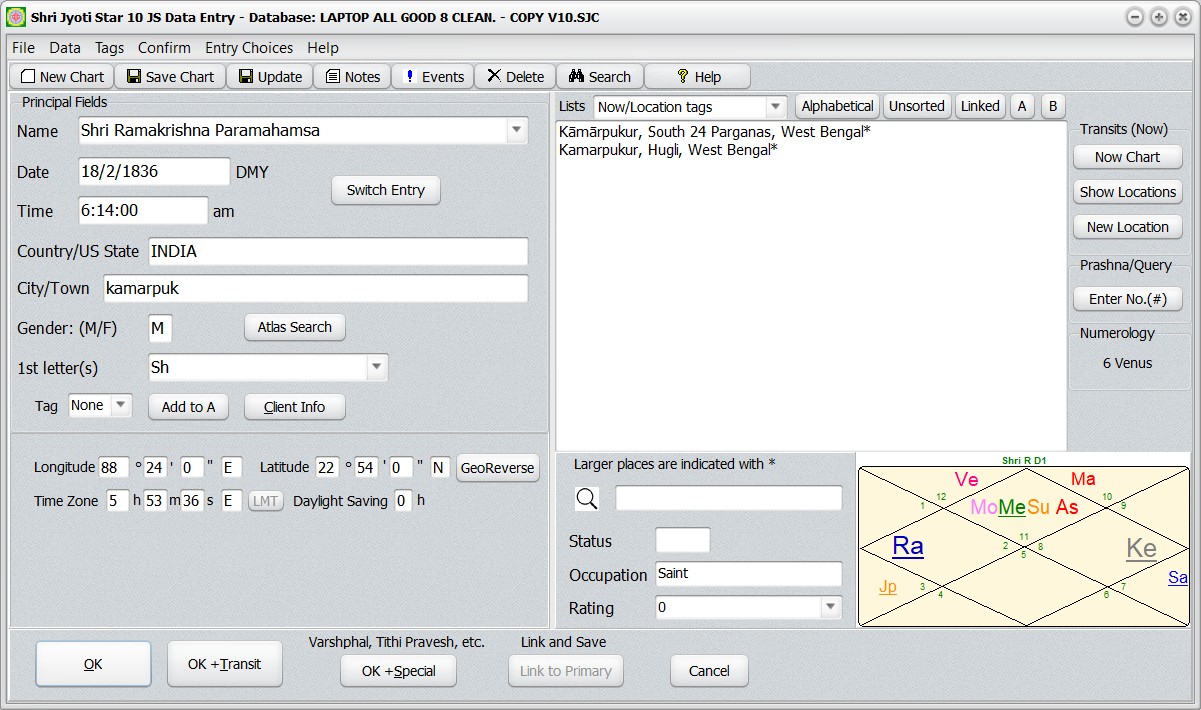Click the OK +Transit button
The width and height of the screenshot is (1201, 710).
[225, 664]
